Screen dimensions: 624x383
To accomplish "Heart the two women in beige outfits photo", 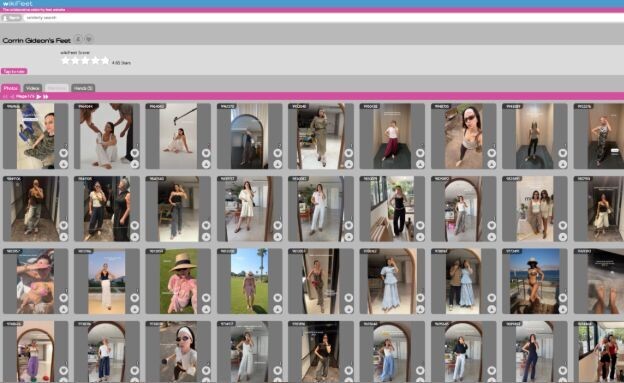I will click(563, 225).
